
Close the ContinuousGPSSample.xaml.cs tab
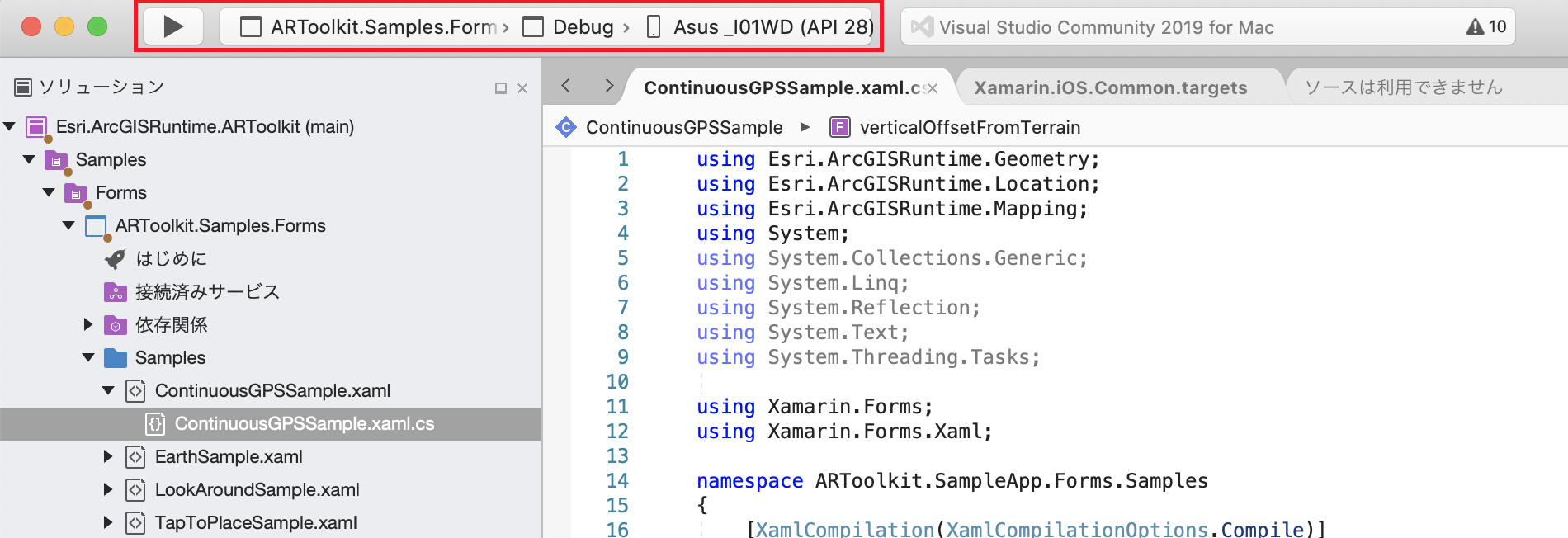tap(933, 88)
